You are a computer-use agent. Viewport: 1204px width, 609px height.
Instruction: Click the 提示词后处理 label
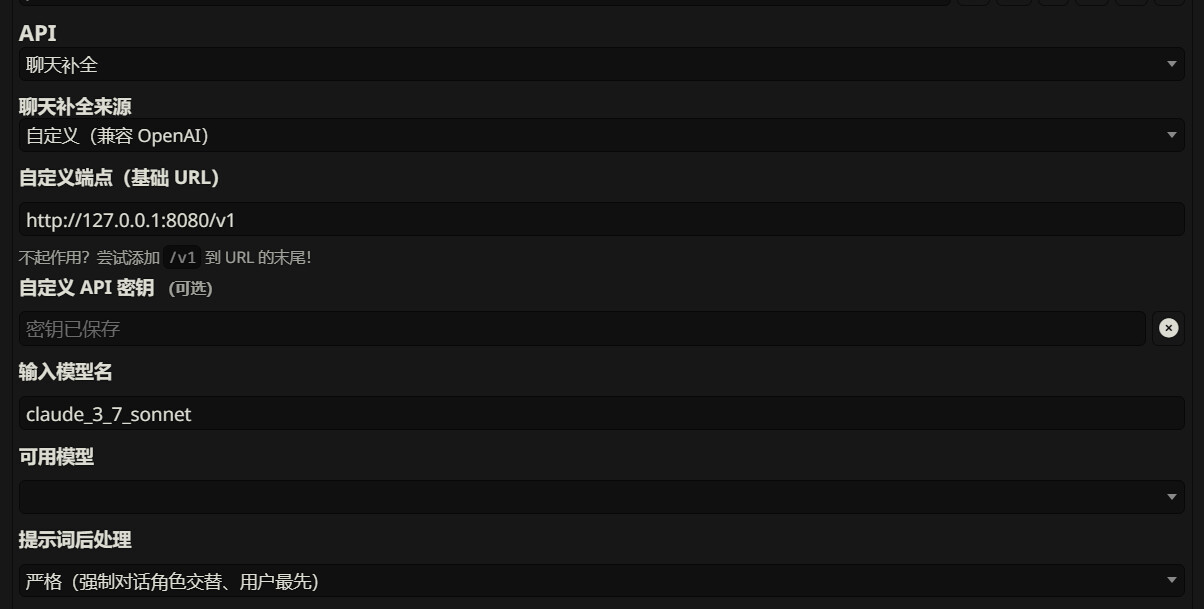75,540
